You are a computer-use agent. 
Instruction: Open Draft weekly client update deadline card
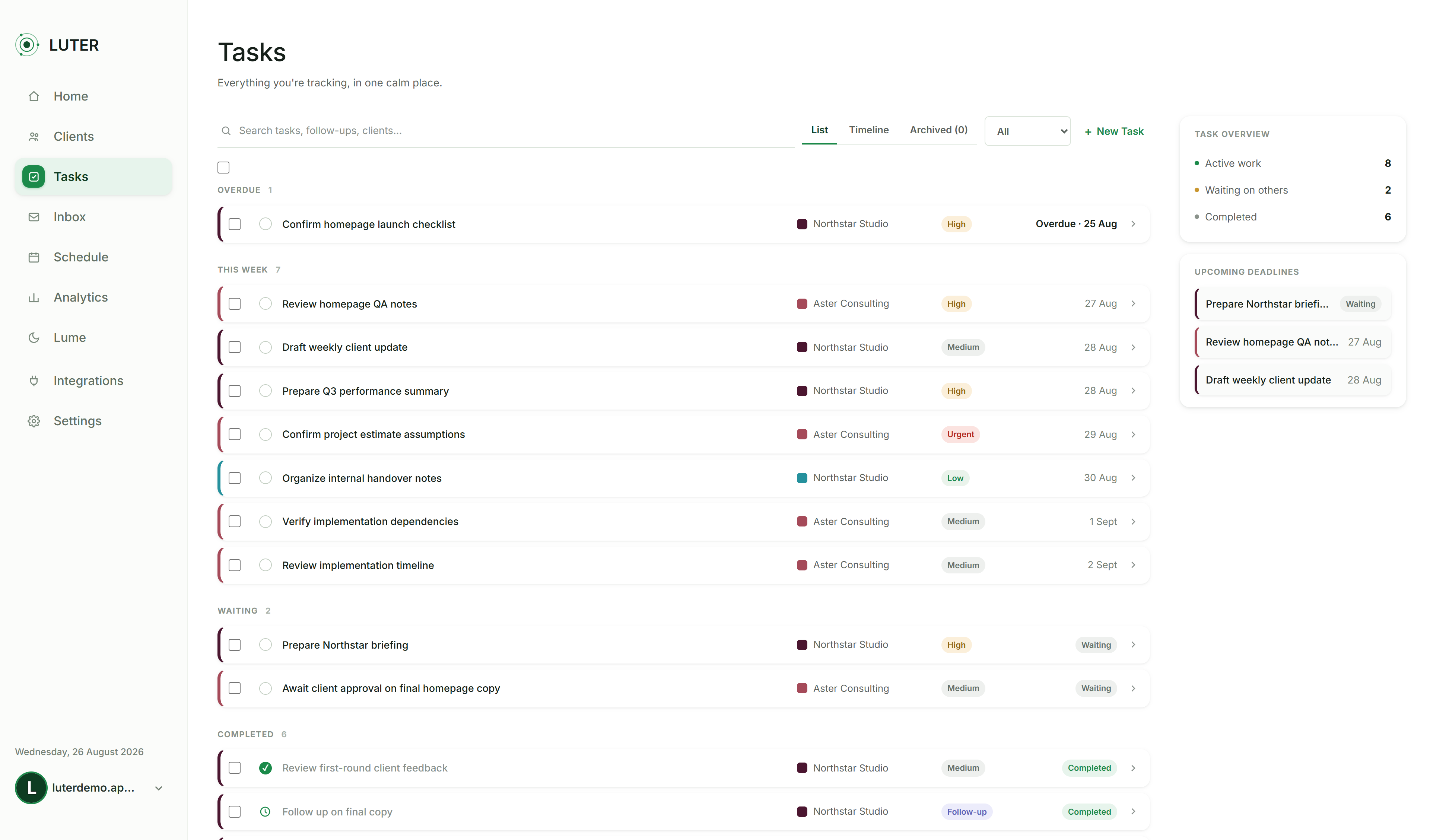[x=1292, y=380]
